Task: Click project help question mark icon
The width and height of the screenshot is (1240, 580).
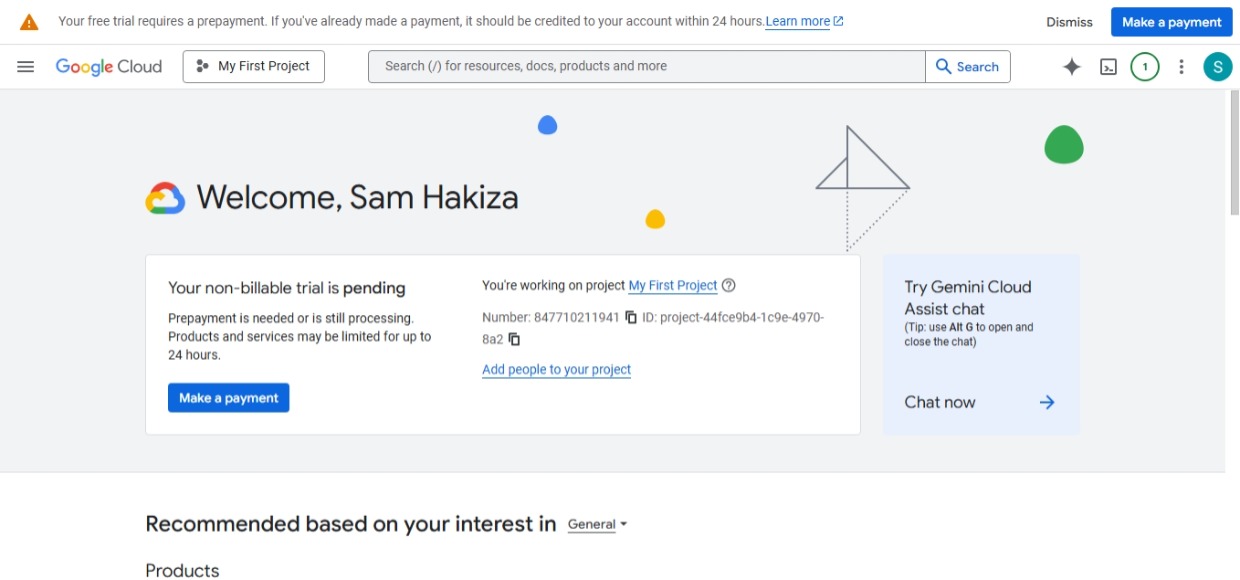Action: [x=728, y=285]
